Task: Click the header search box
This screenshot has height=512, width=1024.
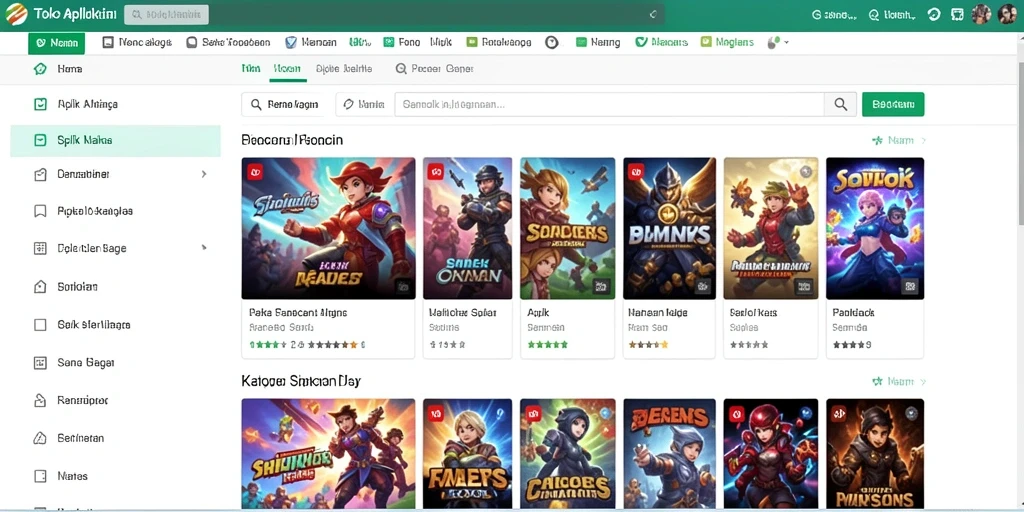Action: point(166,14)
